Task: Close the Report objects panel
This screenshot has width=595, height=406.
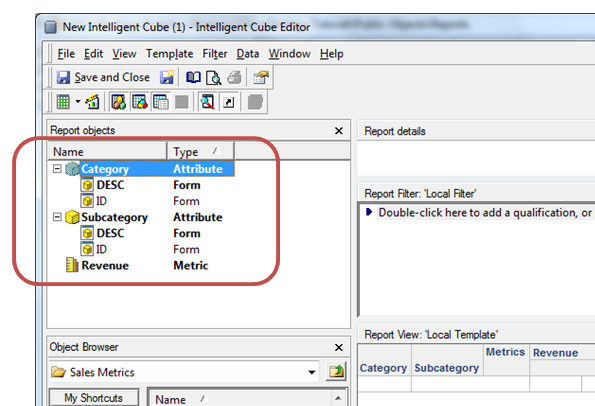Action: [x=339, y=131]
